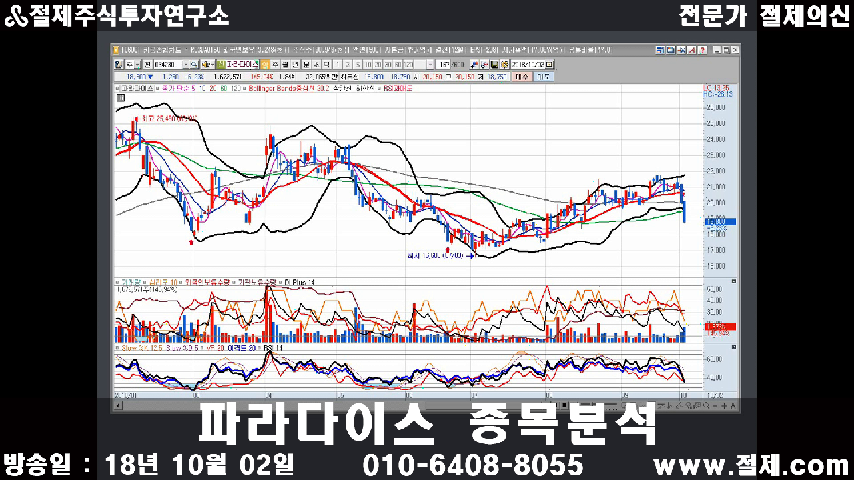Image resolution: width=854 pixels, height=480 pixels.
Task: Open the dropdown on the speaker-like toolbar icon
Action: [212, 64]
